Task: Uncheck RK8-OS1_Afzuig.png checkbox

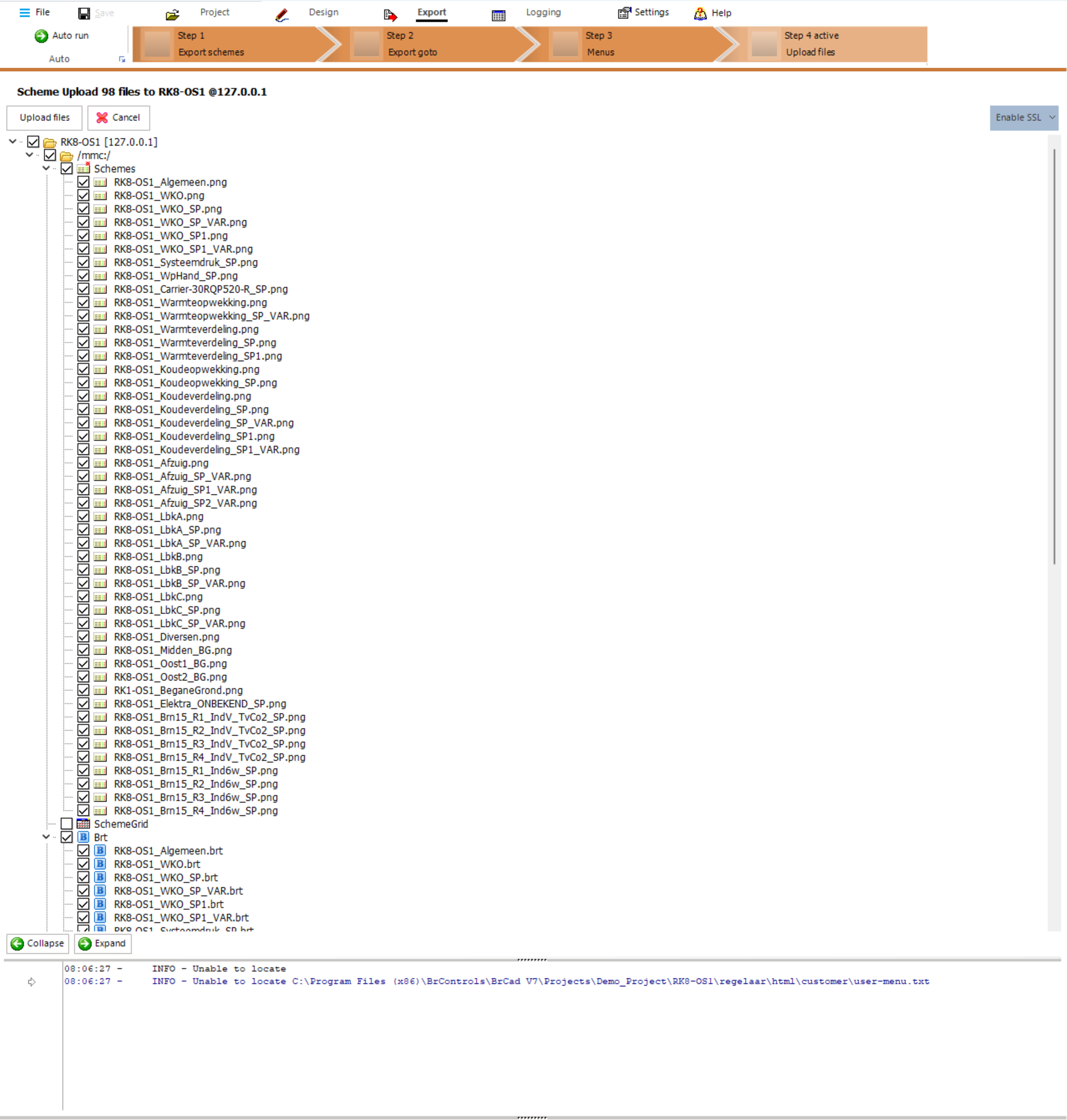Action: point(83,462)
